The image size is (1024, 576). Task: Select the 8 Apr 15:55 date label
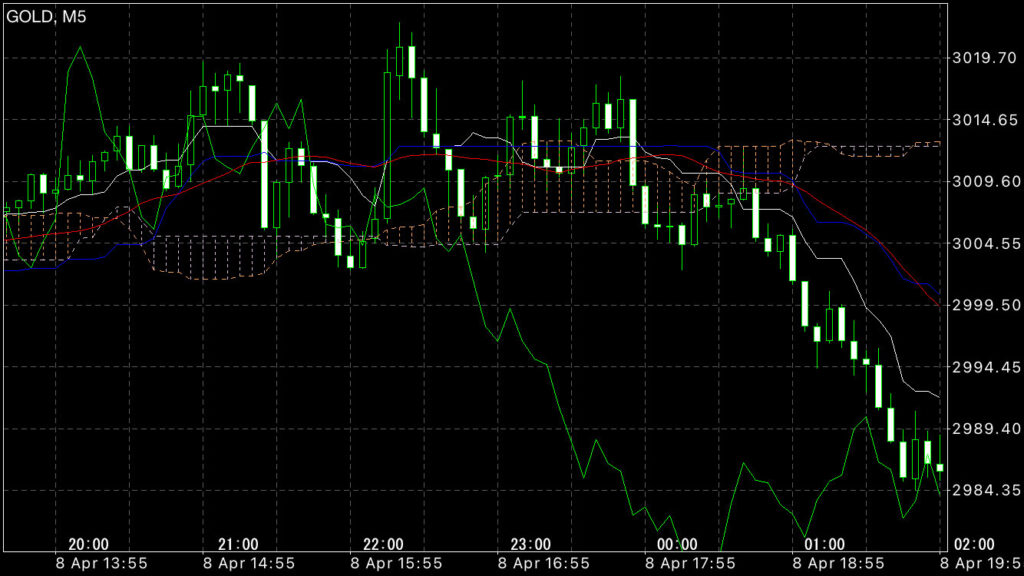click(396, 563)
